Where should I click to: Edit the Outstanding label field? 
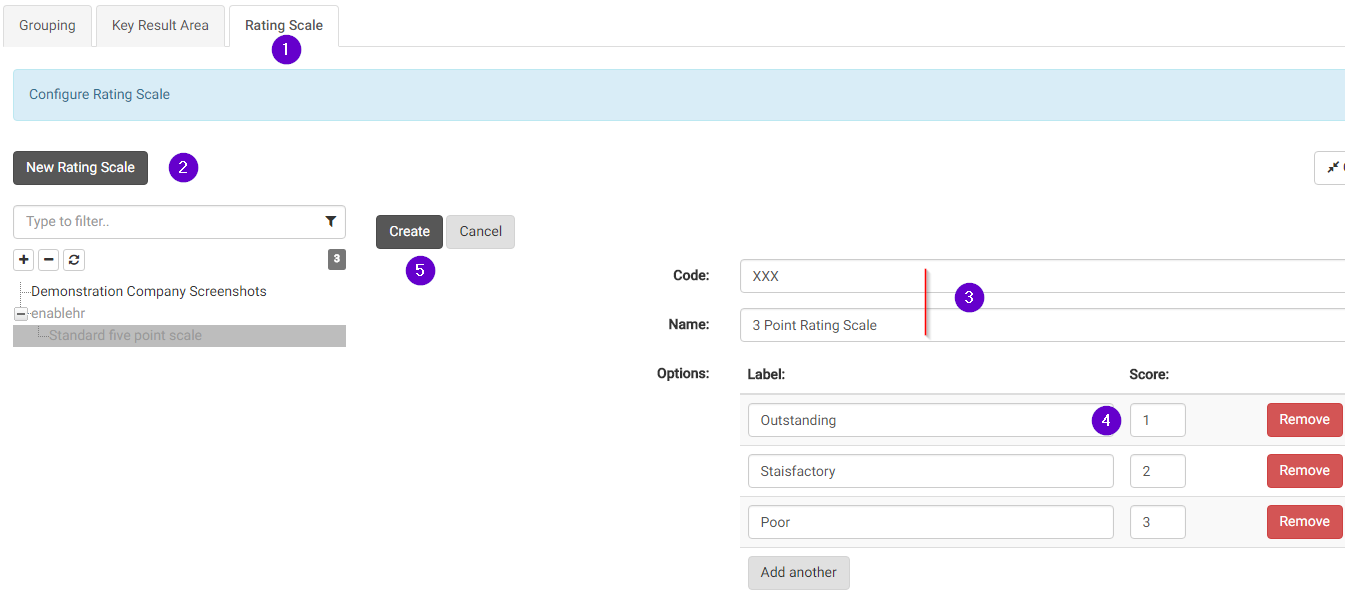[x=930, y=420]
